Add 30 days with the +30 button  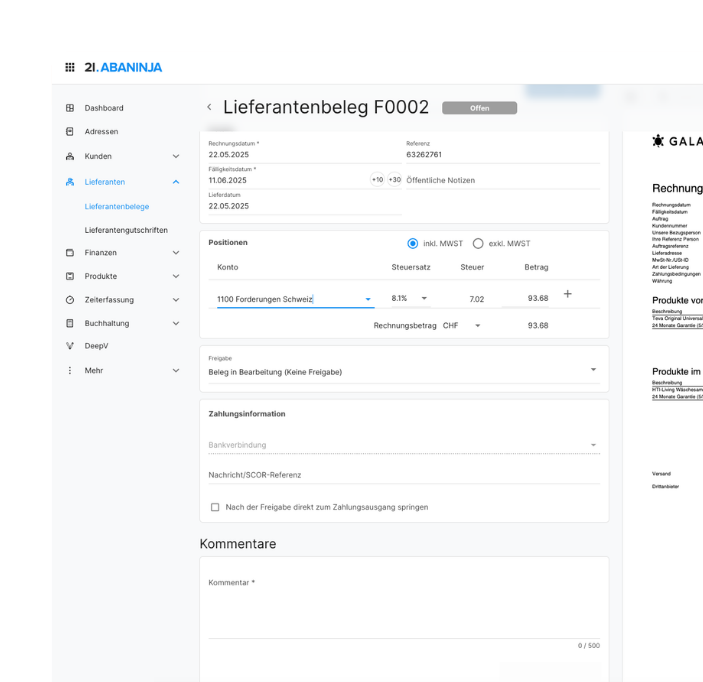point(395,179)
